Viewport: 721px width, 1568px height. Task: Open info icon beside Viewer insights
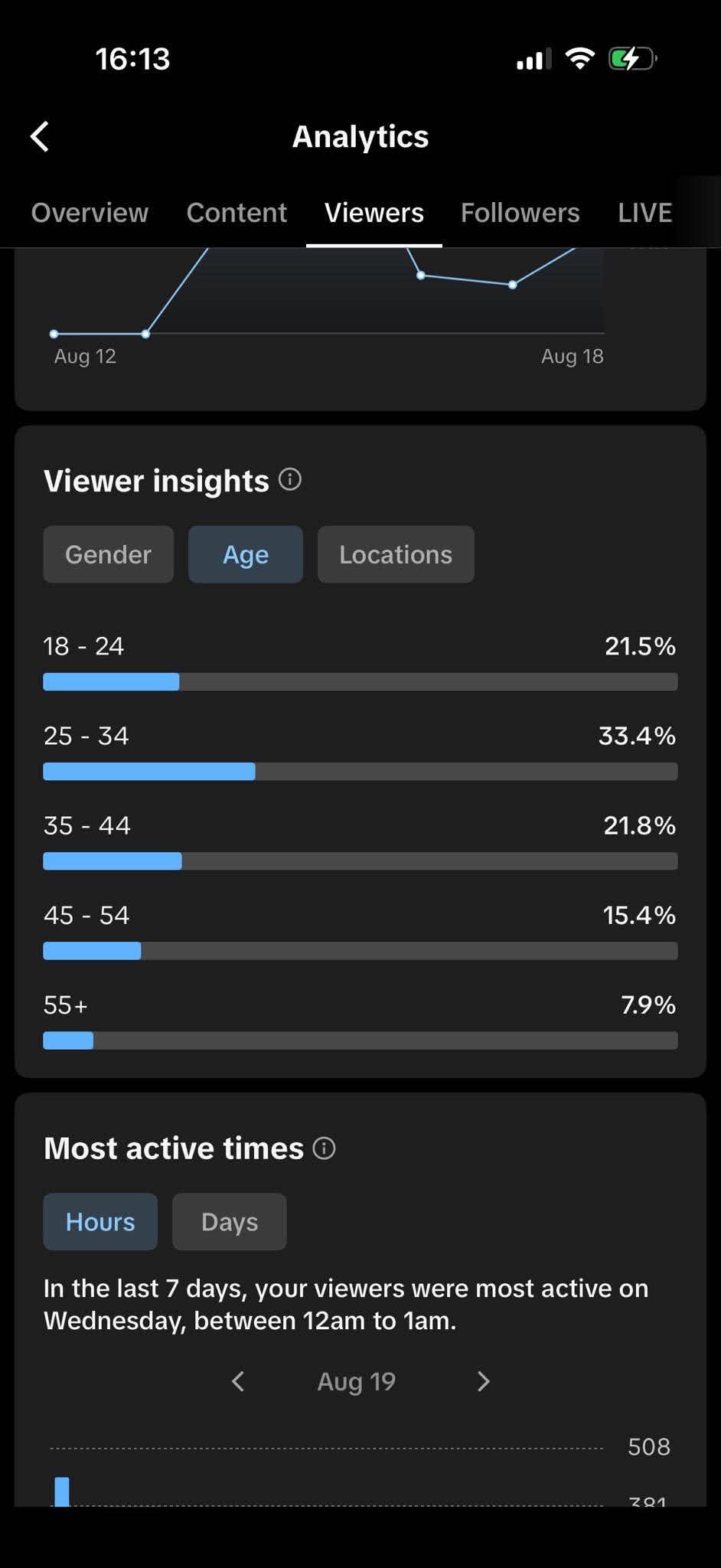(x=290, y=480)
